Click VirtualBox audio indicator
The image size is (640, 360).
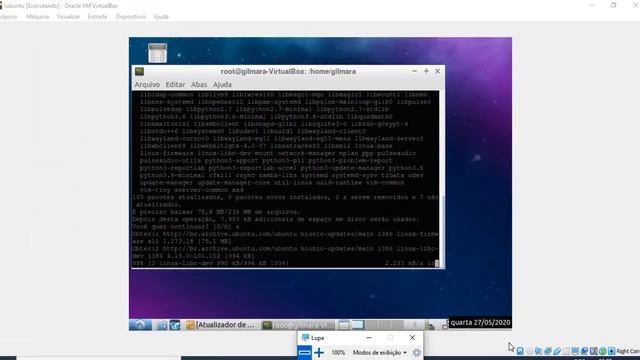coord(538,351)
